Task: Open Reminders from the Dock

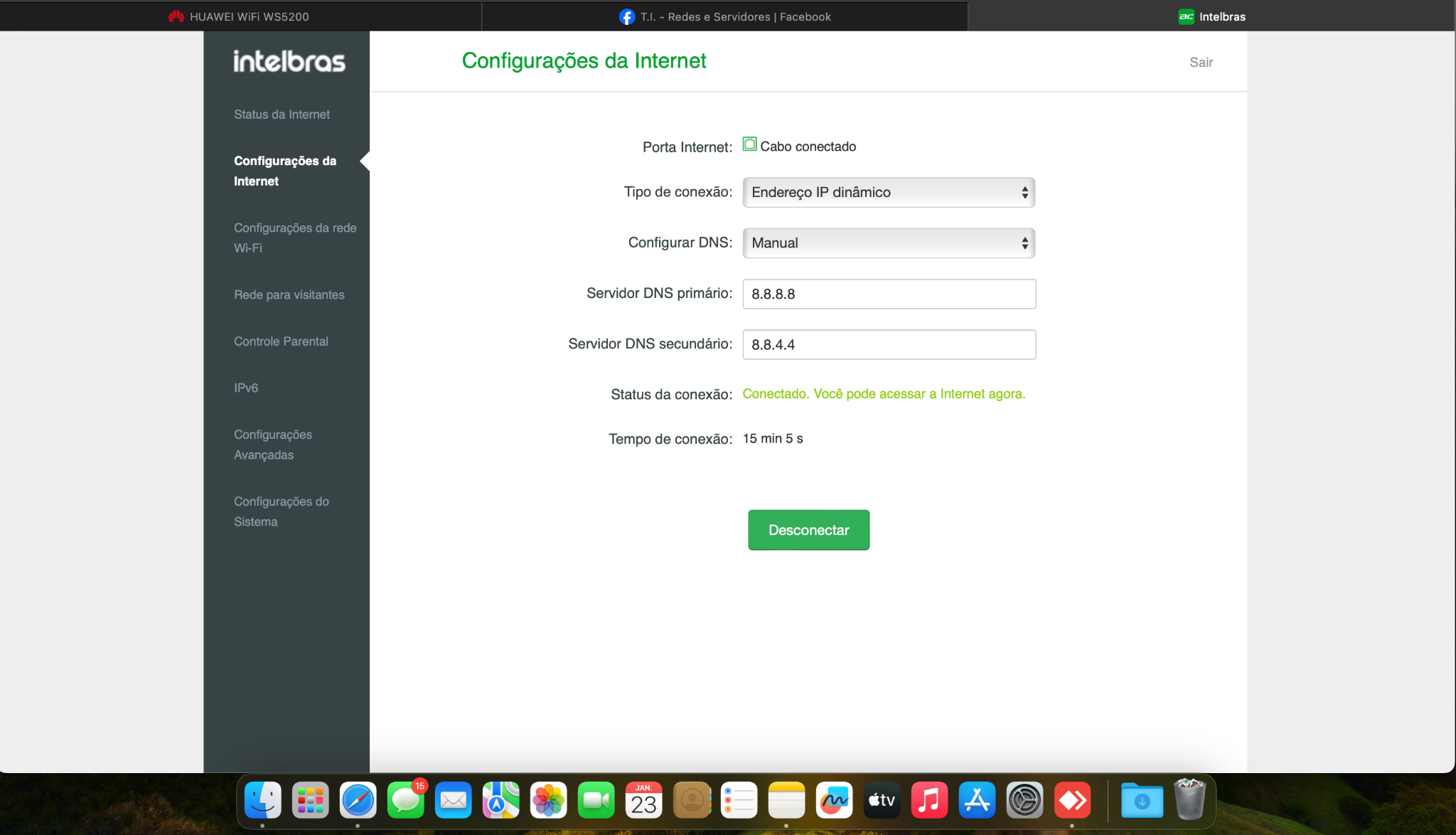Action: pyautogui.click(x=739, y=800)
